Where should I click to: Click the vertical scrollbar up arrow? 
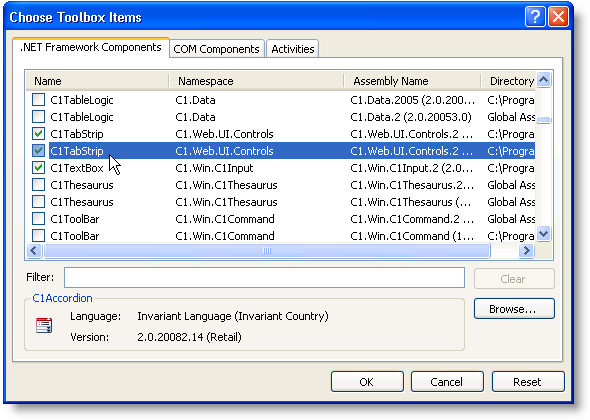point(544,79)
